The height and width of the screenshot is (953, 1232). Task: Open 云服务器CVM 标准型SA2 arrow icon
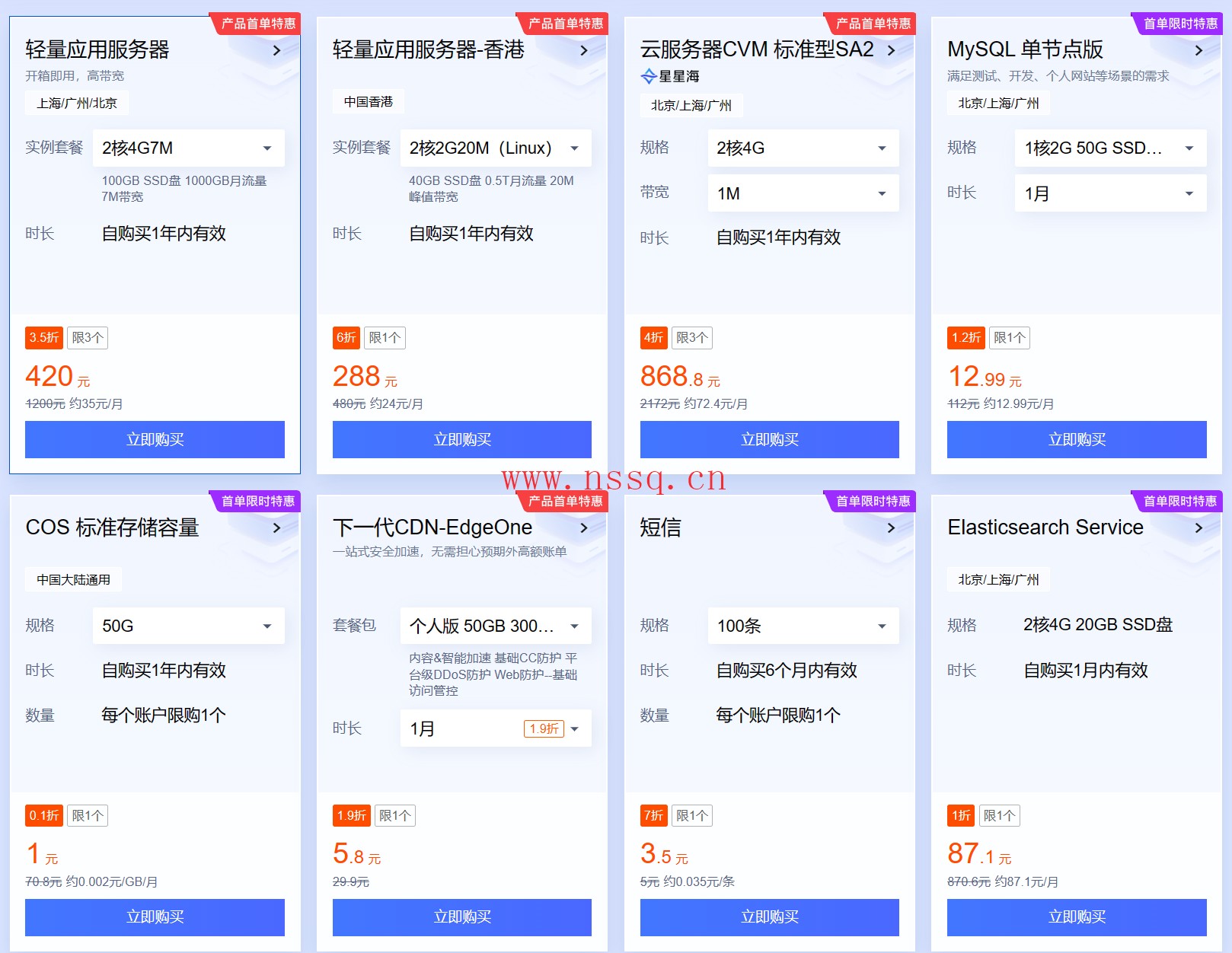click(x=891, y=50)
